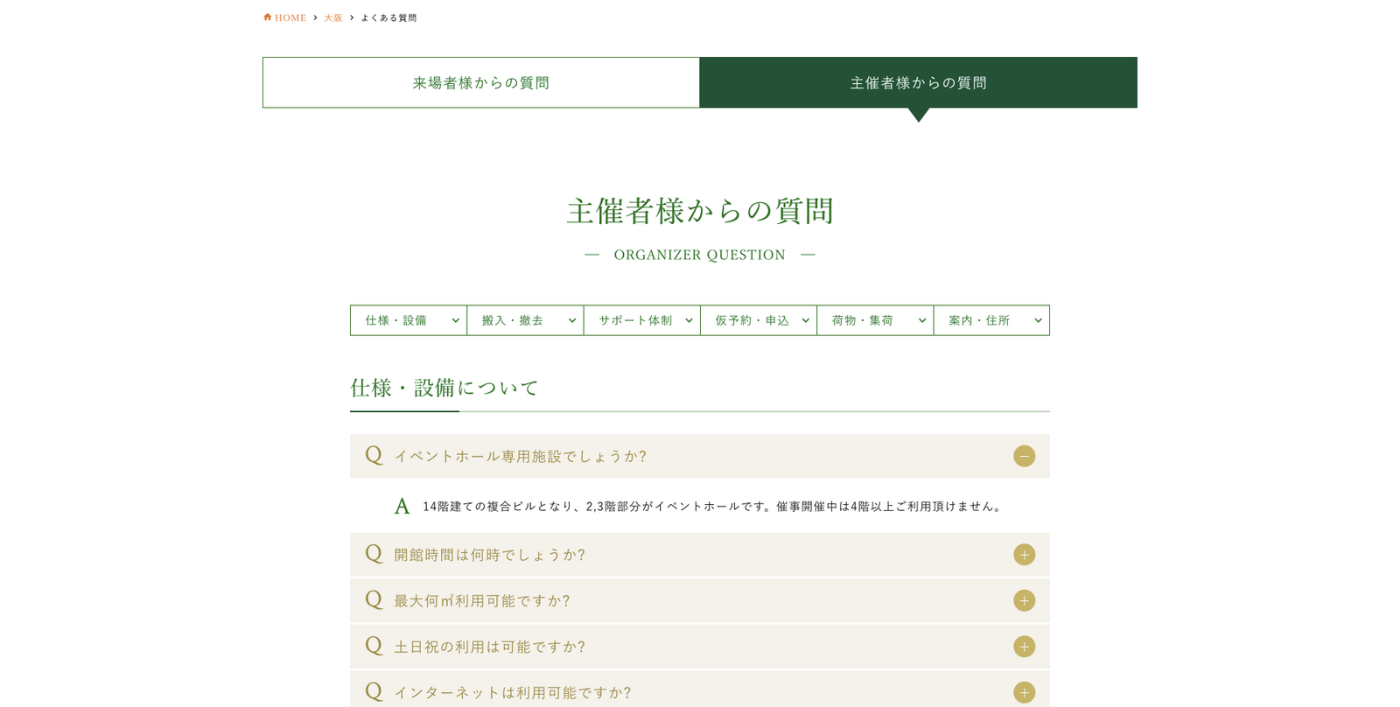Collapse the イベントホール専用施設でしょうか question
Screen dimensions: 1400x707
pyautogui.click(x=520, y=456)
